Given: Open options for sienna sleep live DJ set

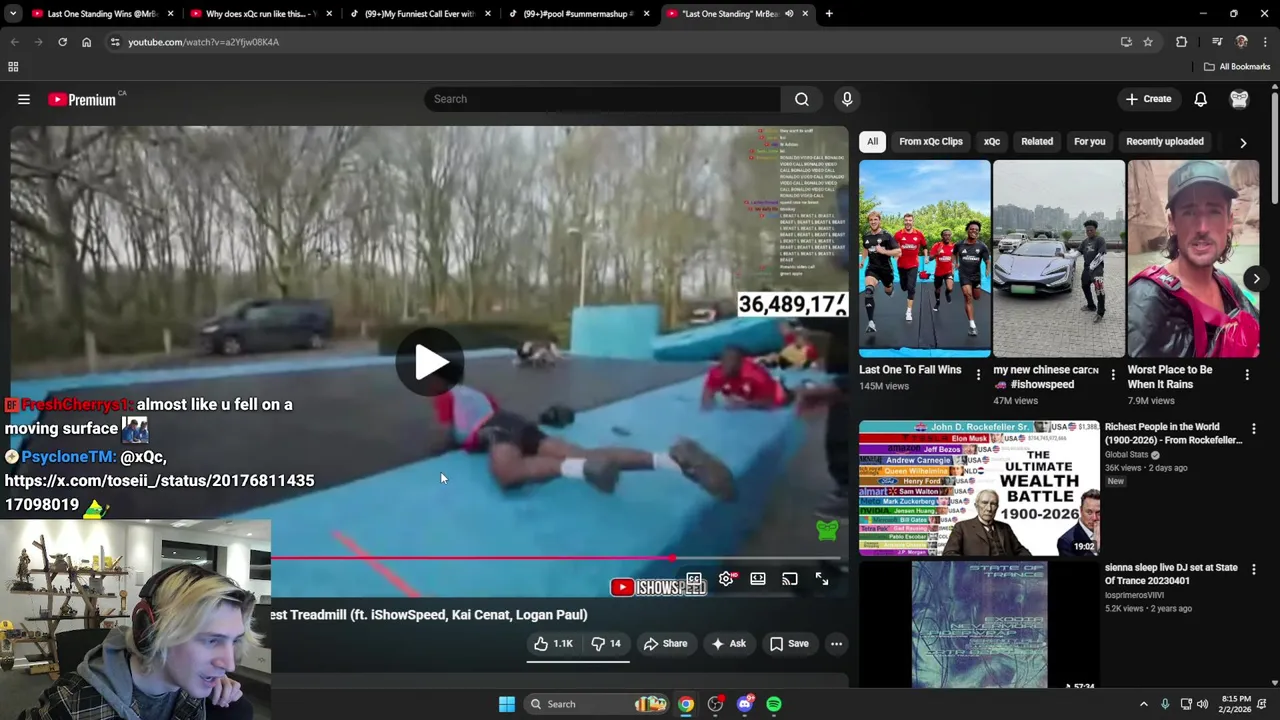Looking at the screenshot, I should pos(1253,568).
